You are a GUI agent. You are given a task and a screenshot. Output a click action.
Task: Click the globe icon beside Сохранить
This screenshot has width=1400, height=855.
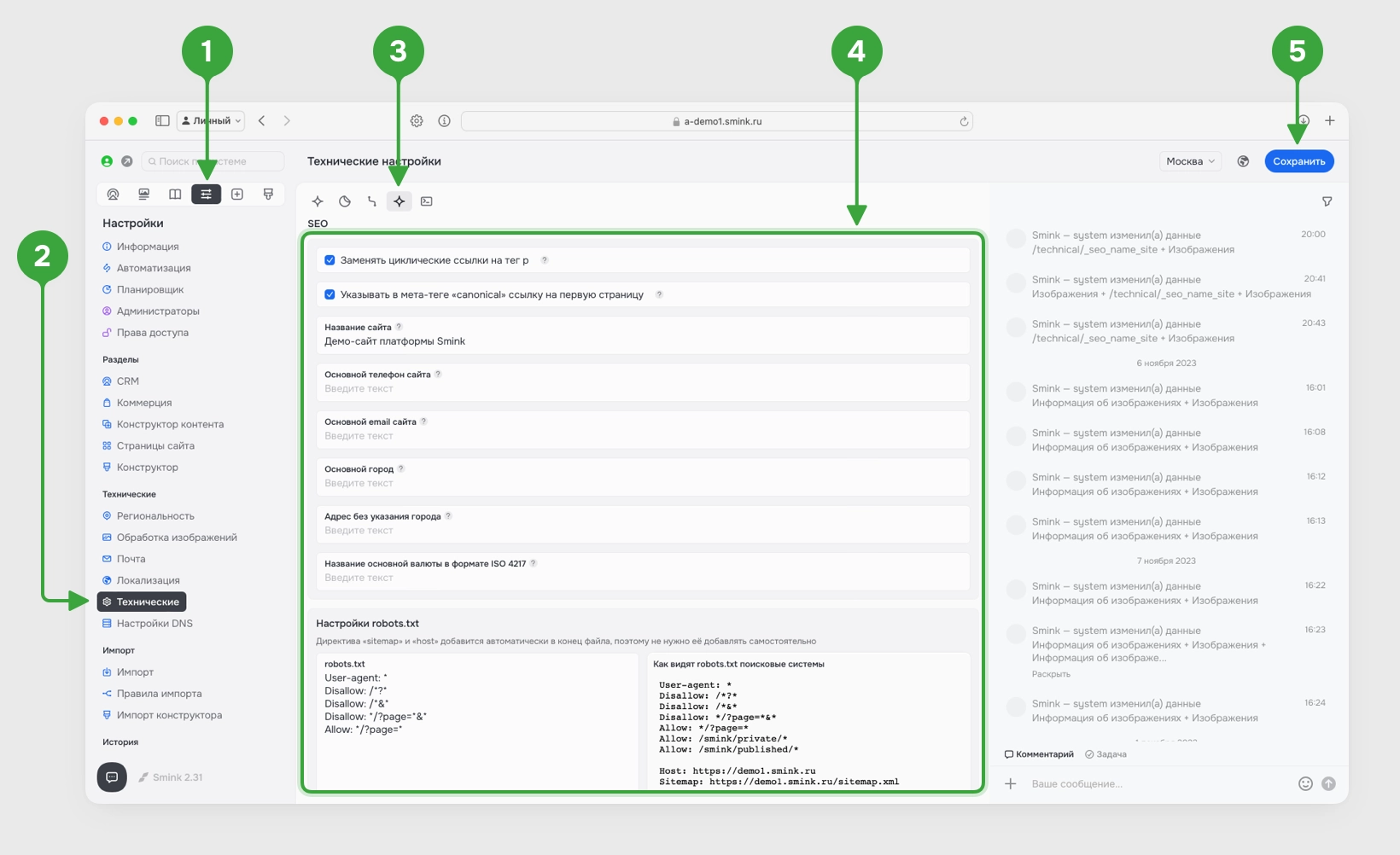pos(1243,161)
